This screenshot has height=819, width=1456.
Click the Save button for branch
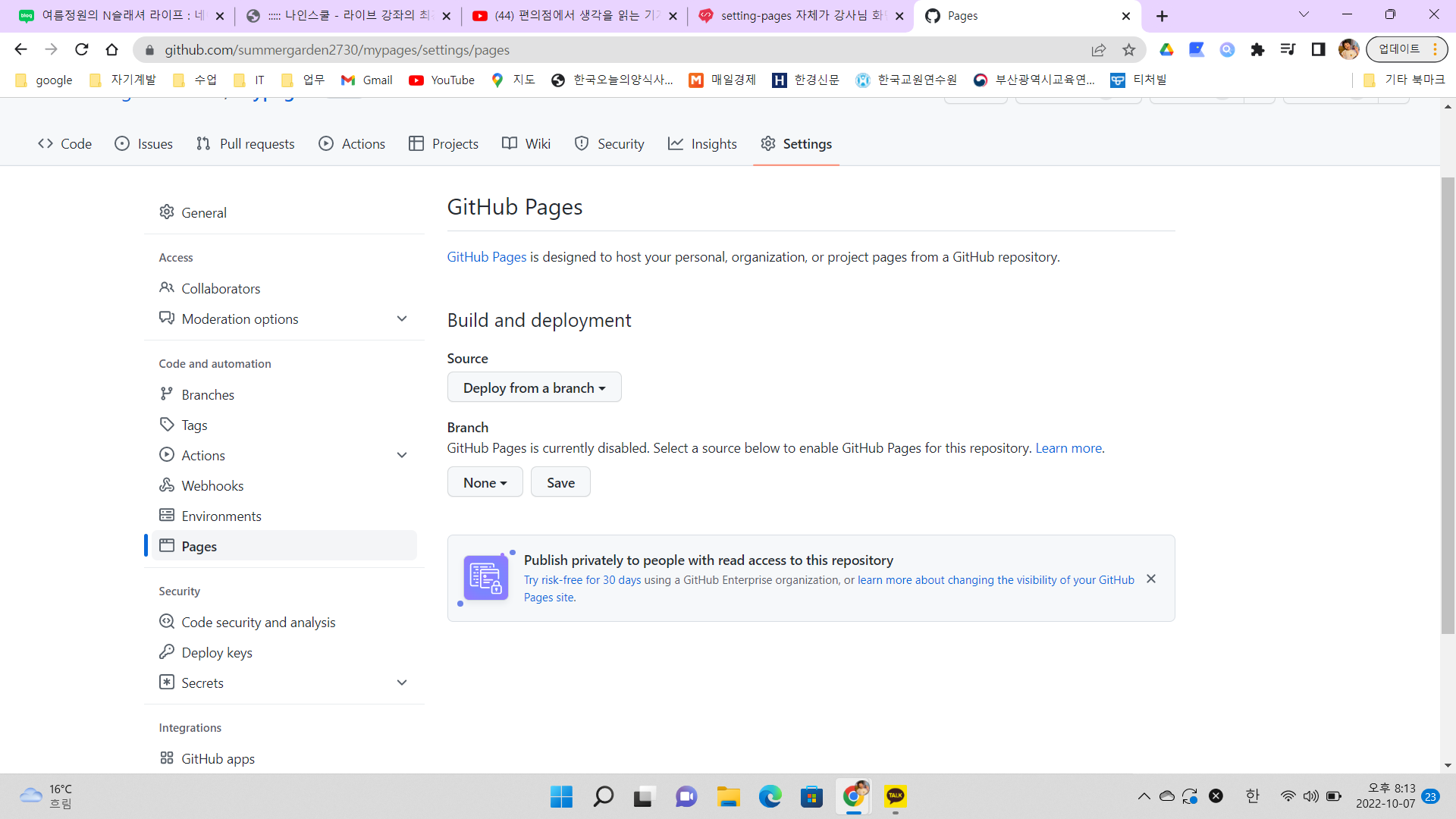pos(560,482)
